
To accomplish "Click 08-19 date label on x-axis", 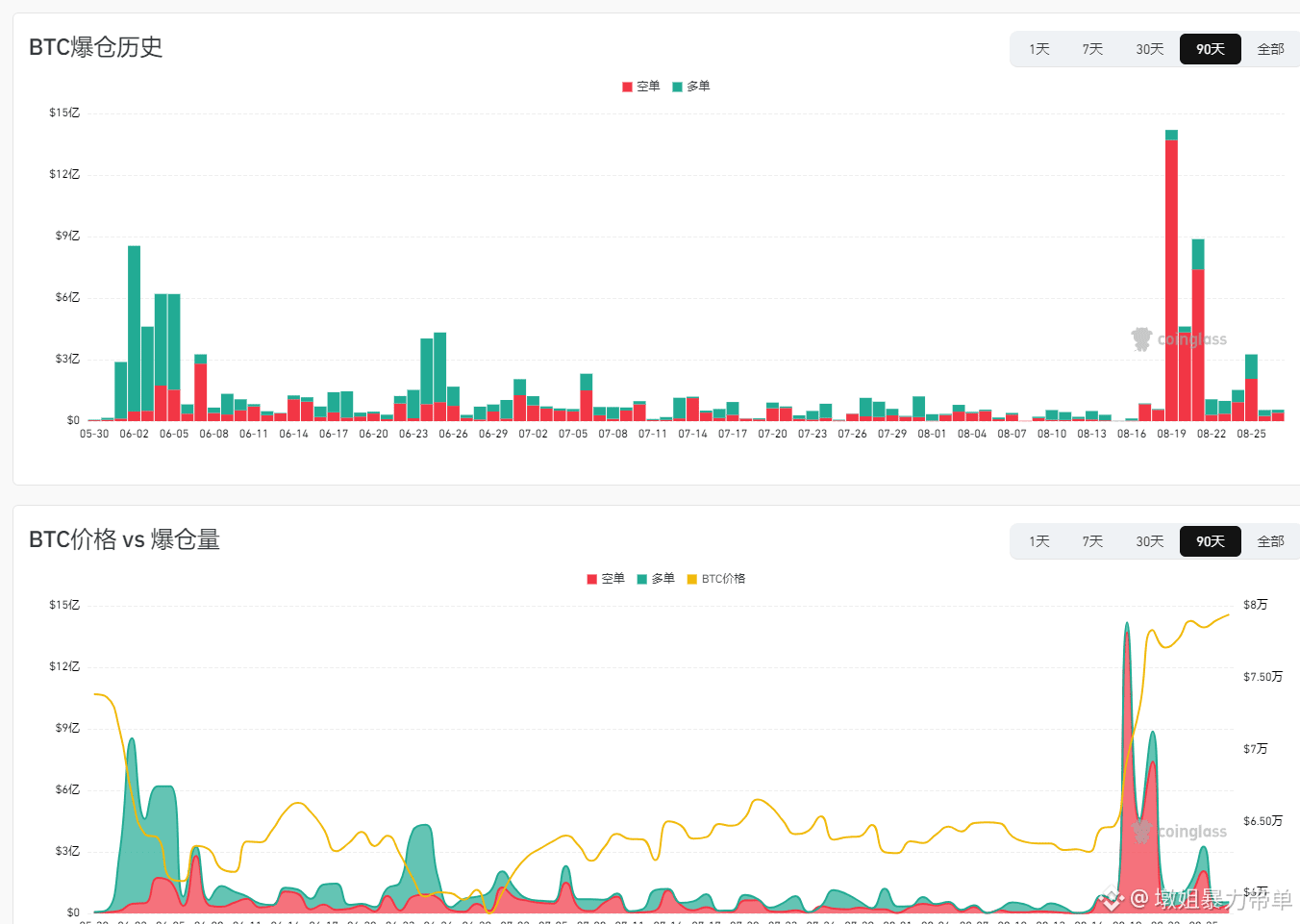I will click(1171, 434).
